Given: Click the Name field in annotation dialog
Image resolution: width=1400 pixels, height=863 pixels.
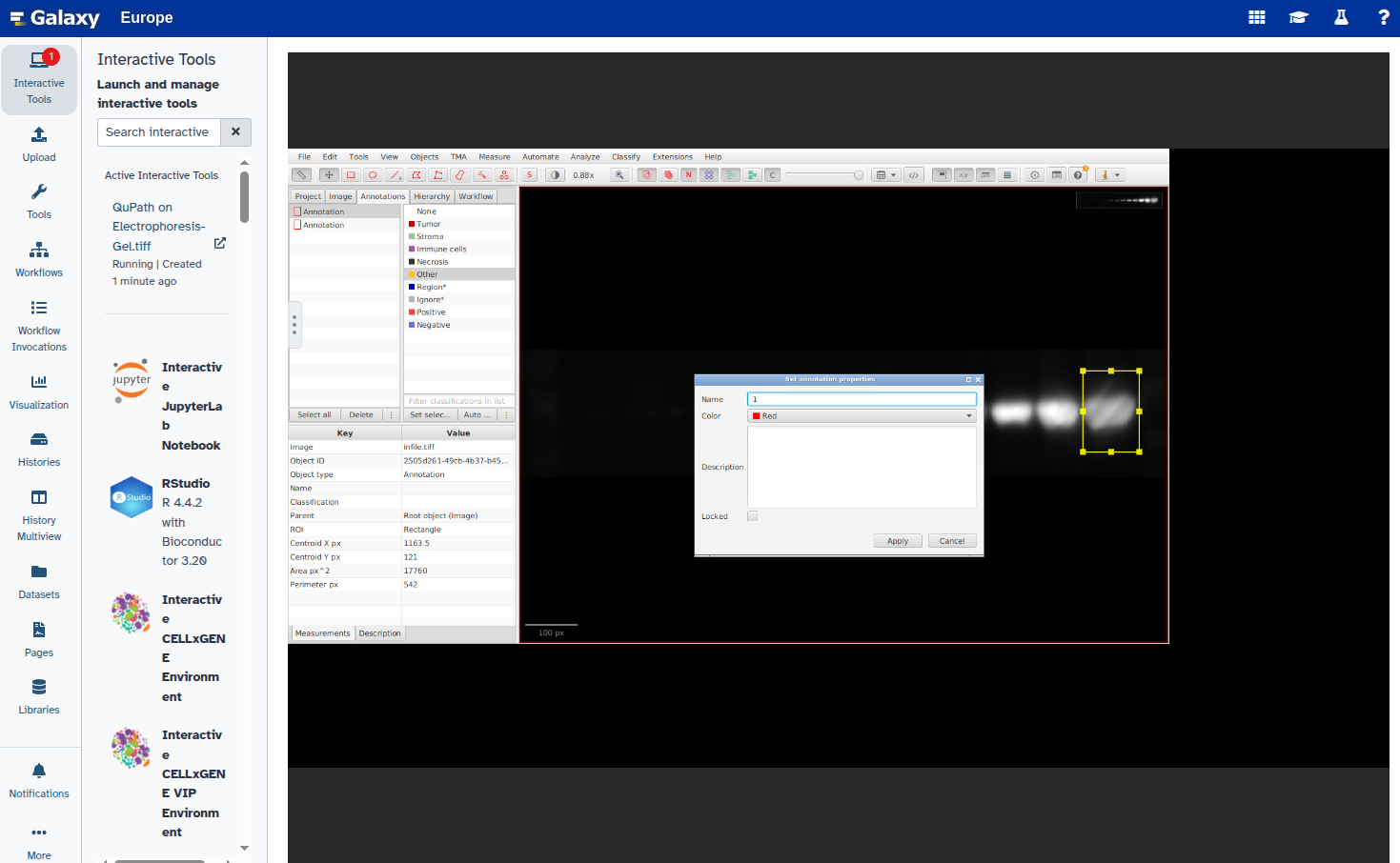Looking at the screenshot, I should 862,399.
